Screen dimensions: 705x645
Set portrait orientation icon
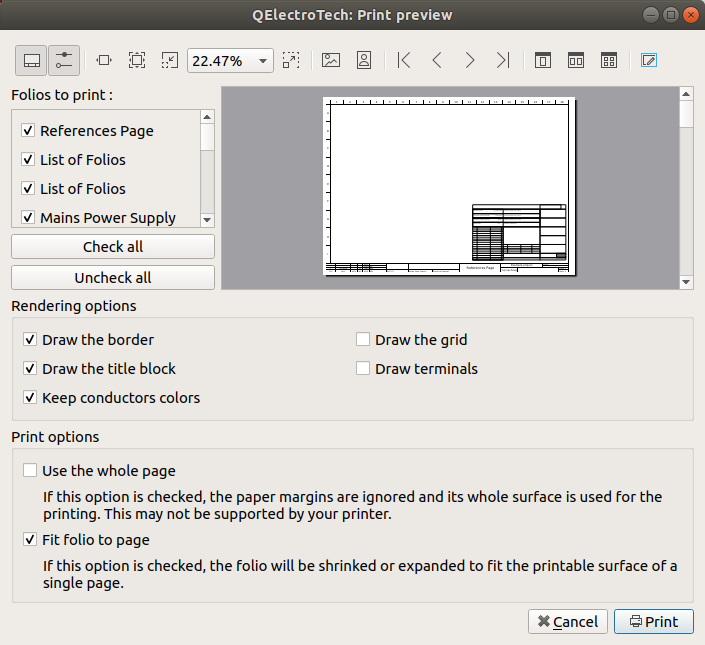[x=364, y=60]
